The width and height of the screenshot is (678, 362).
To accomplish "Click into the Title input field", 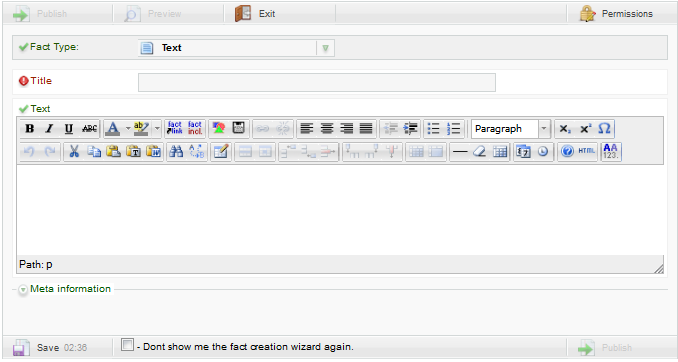I will [317, 82].
